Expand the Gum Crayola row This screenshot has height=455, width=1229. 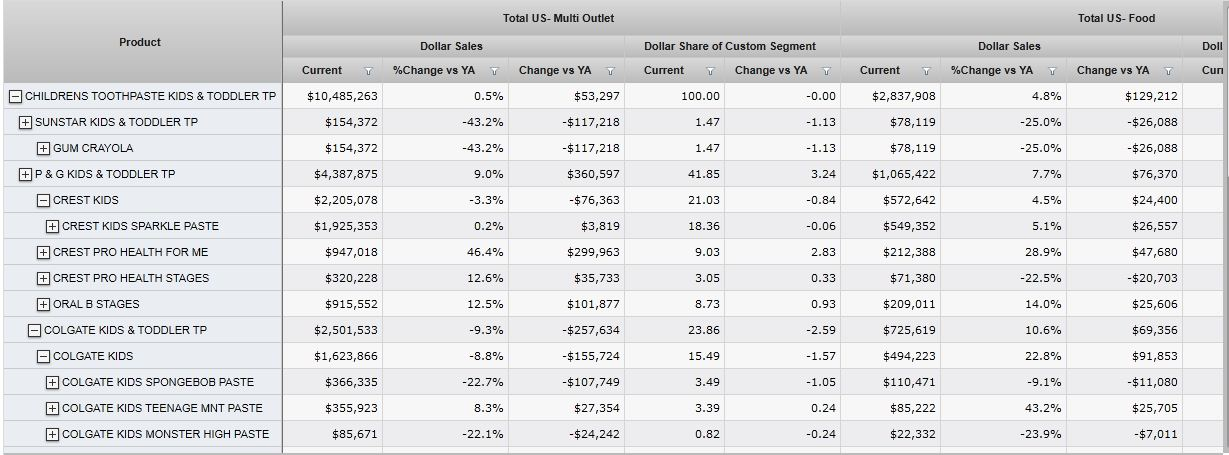[43, 149]
